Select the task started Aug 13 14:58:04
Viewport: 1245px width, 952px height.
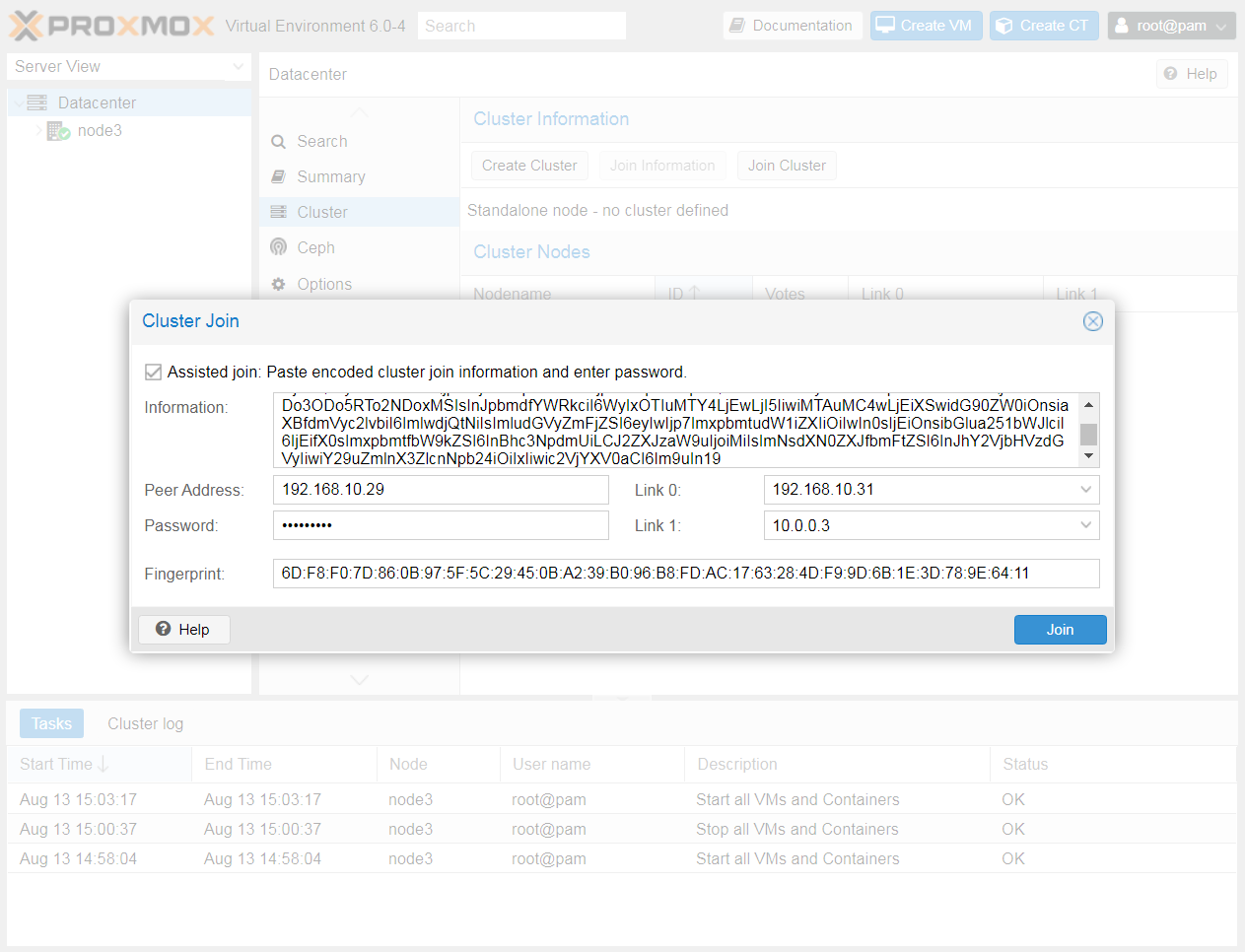pos(622,858)
